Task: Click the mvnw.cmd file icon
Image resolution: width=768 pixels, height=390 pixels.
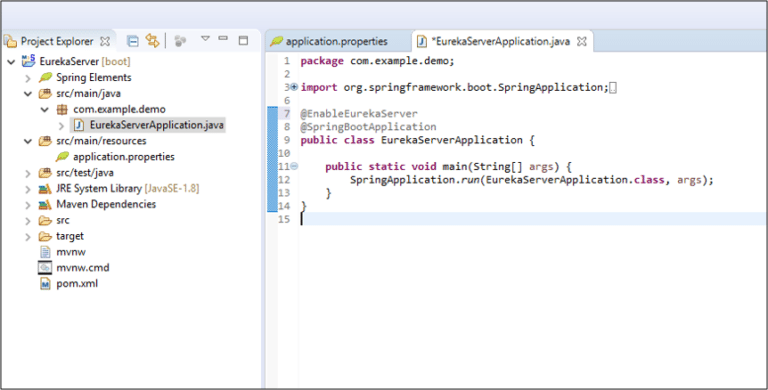Action: point(45,268)
